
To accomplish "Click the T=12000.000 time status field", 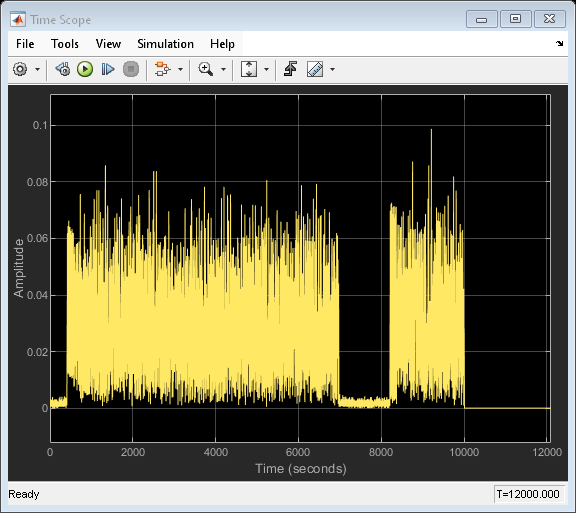I will coord(528,494).
